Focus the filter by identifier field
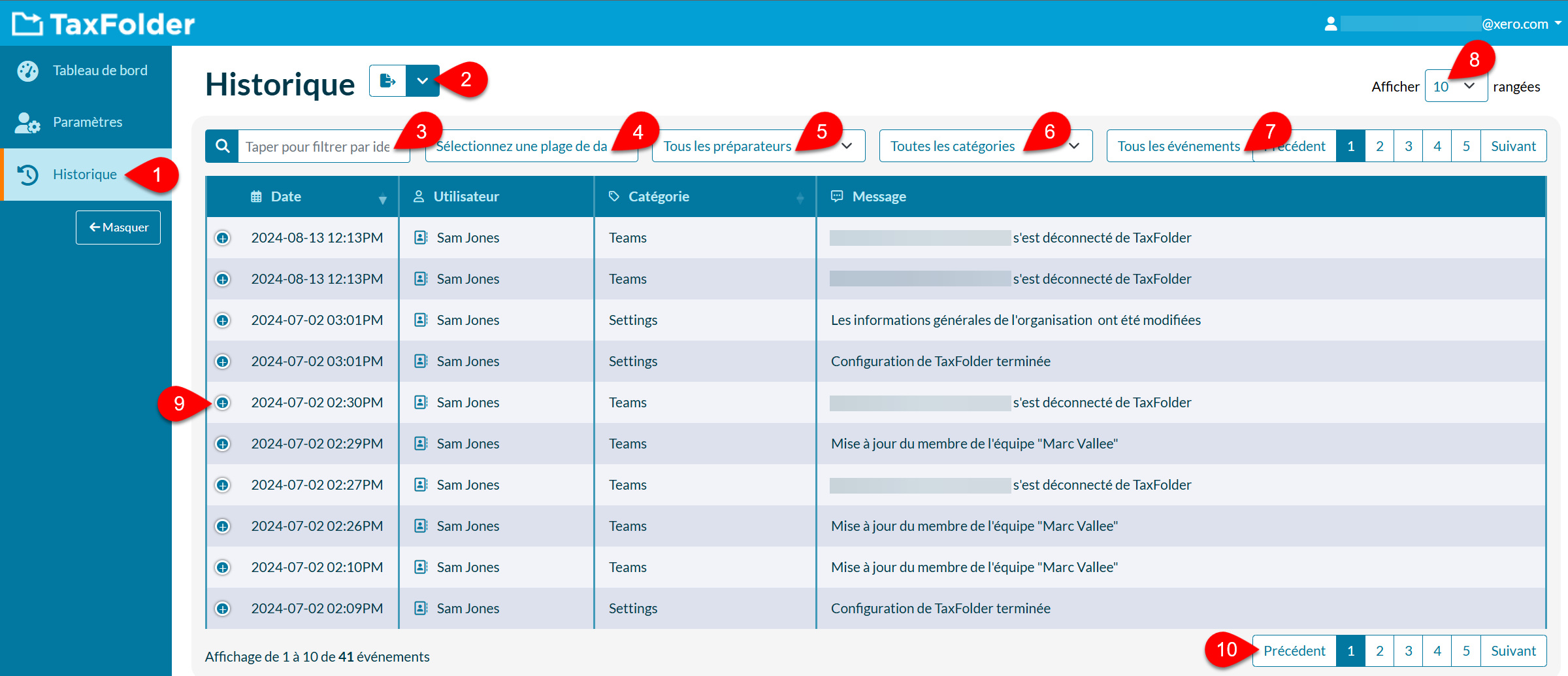This screenshot has height=676, width=1568. pyautogui.click(x=324, y=146)
